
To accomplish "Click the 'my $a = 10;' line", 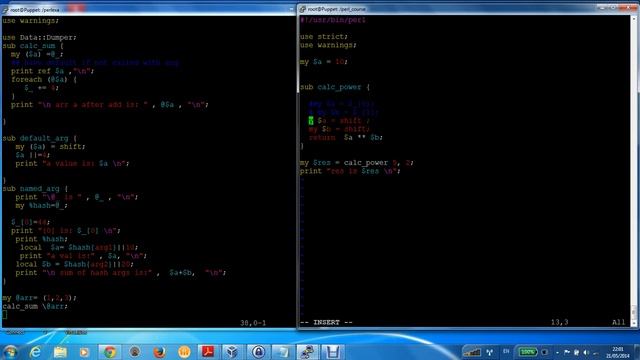I will point(324,62).
